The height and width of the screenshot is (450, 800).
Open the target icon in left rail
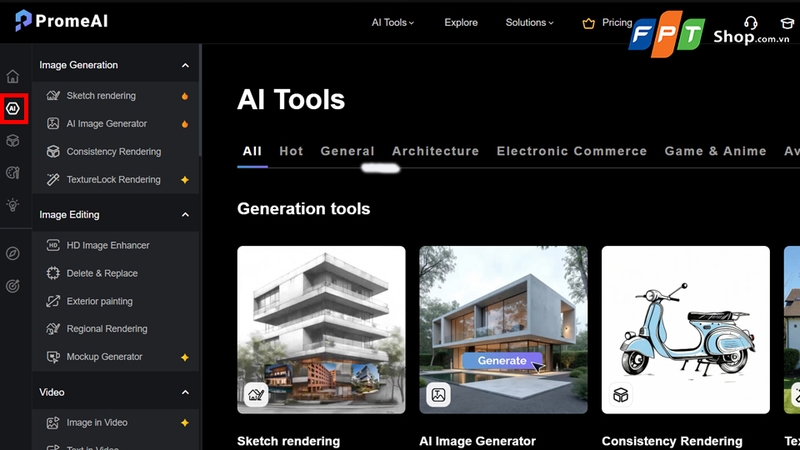tap(13, 286)
